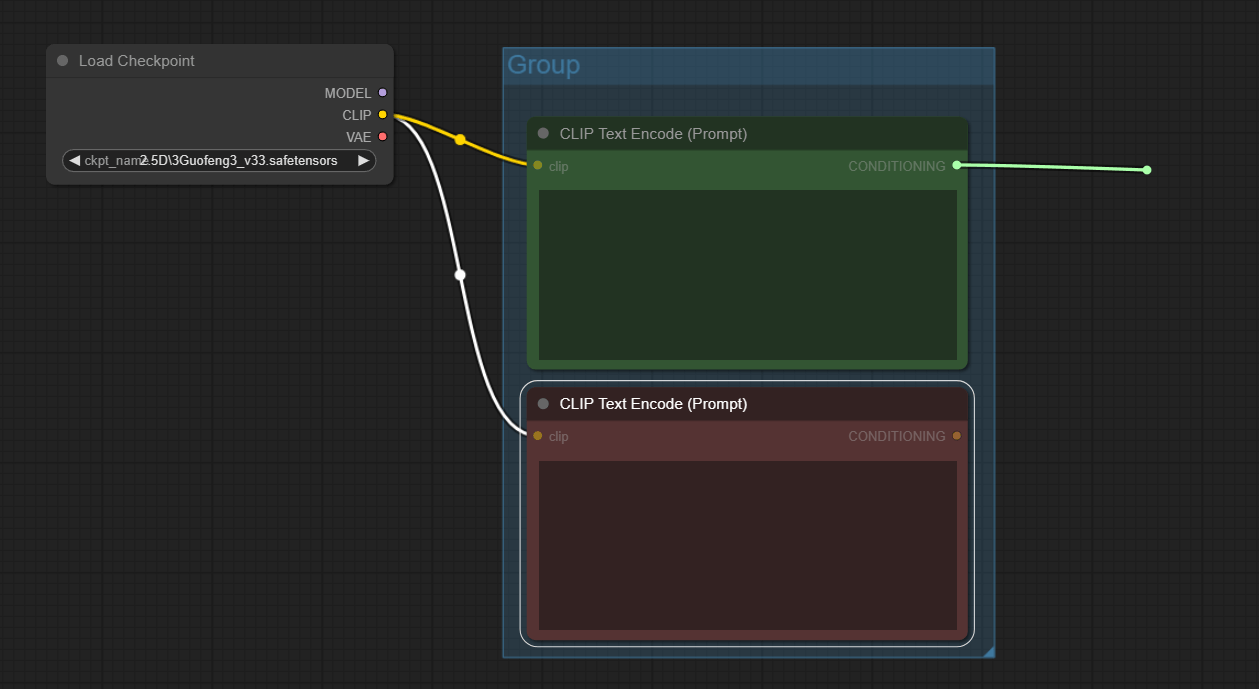Viewport: 1259px width, 689px height.
Task: Click the clip input socket on green node
Action: point(538,166)
